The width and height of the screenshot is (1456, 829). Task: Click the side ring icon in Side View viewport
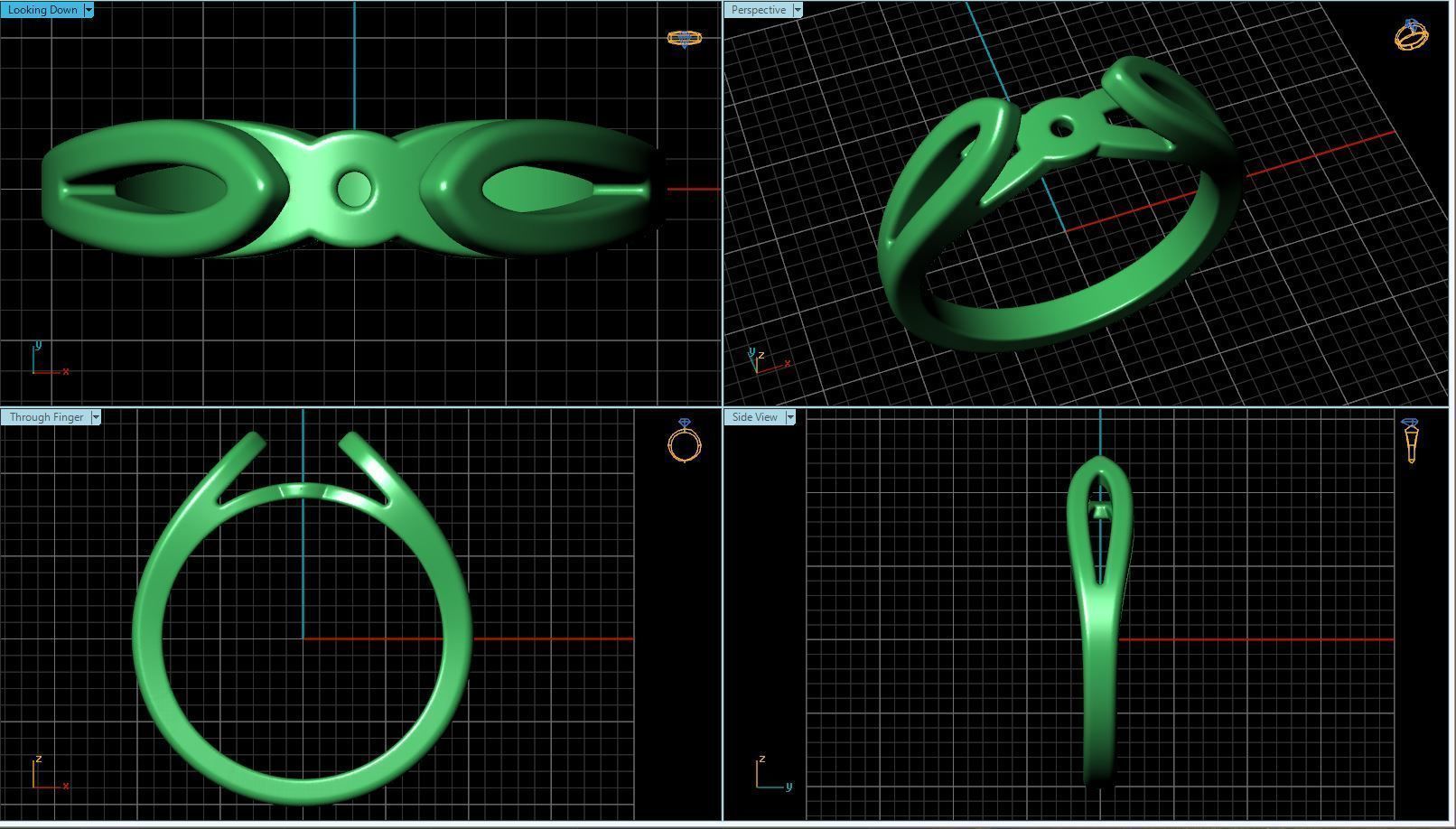point(1411,440)
